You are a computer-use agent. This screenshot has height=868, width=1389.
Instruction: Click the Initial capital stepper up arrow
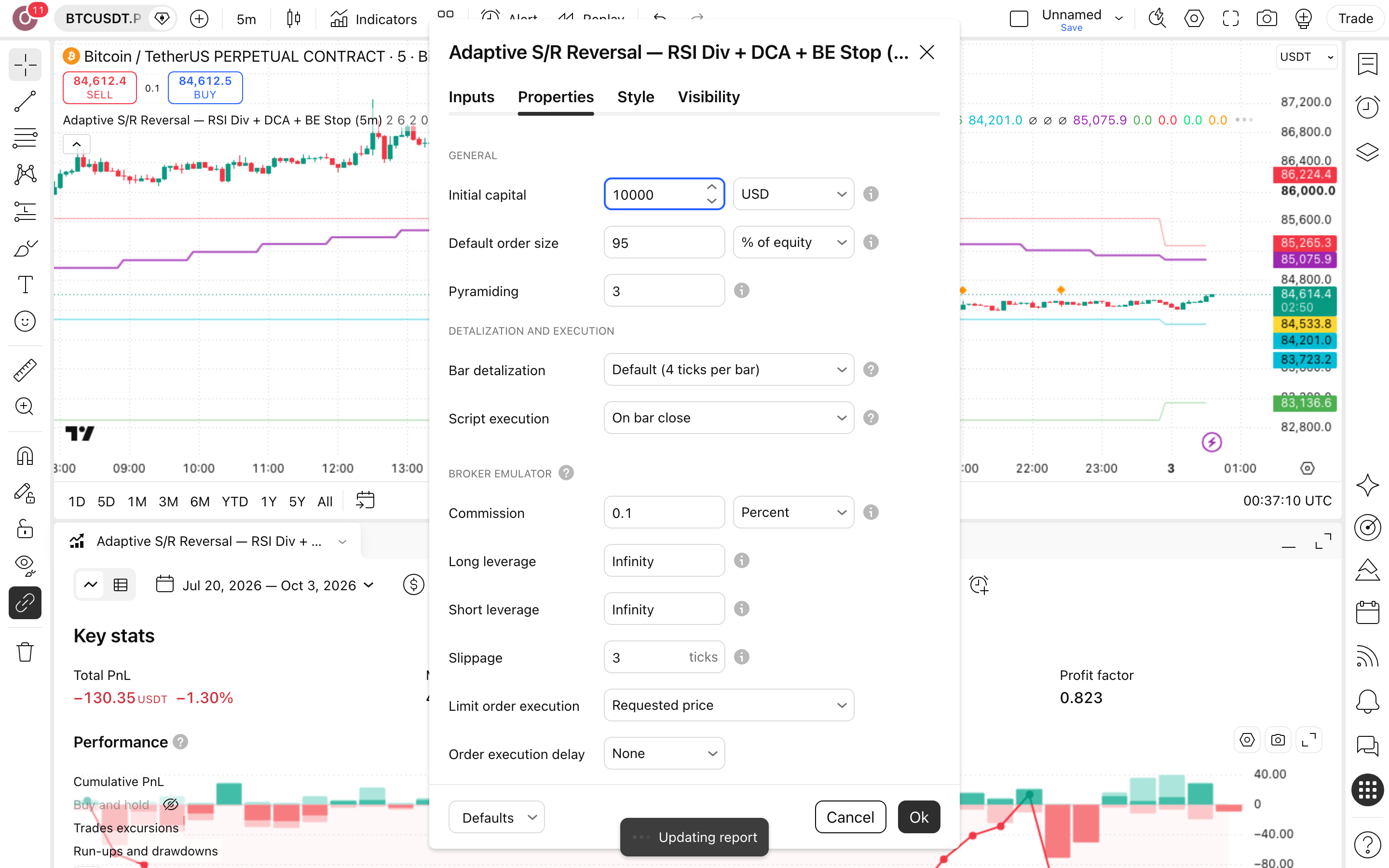712,187
